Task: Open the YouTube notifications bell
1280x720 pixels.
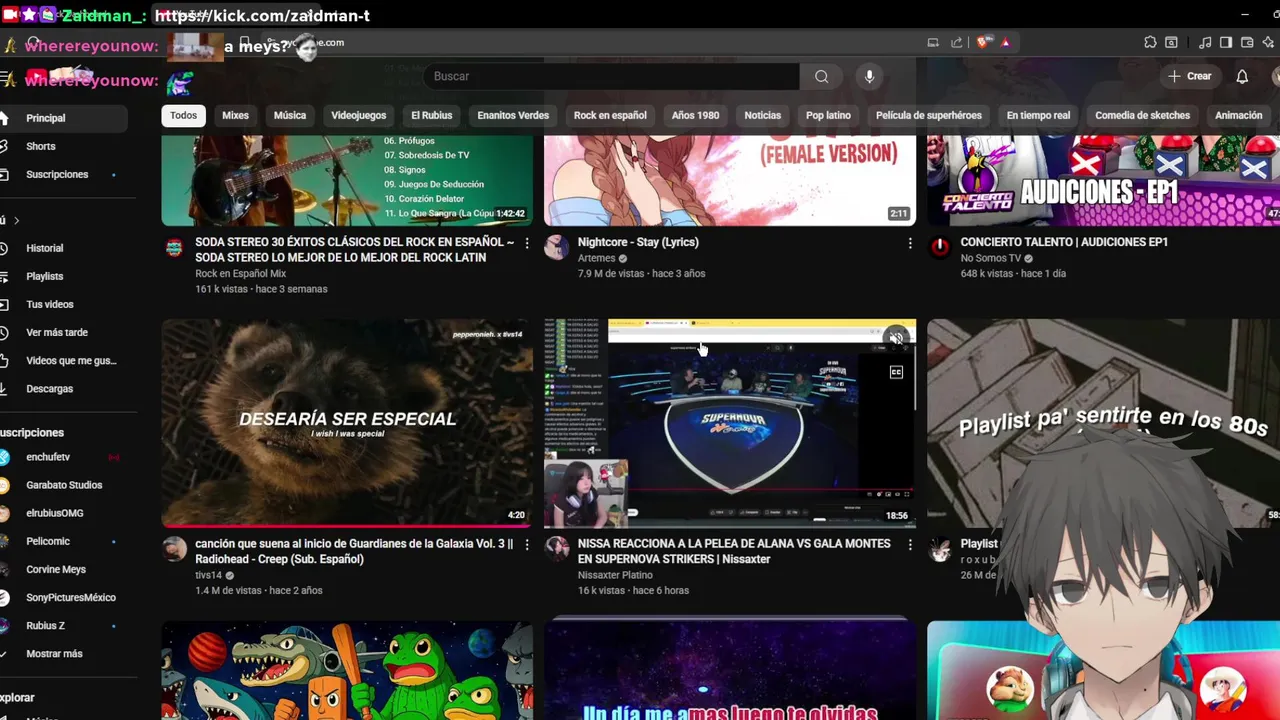Action: (x=1242, y=76)
